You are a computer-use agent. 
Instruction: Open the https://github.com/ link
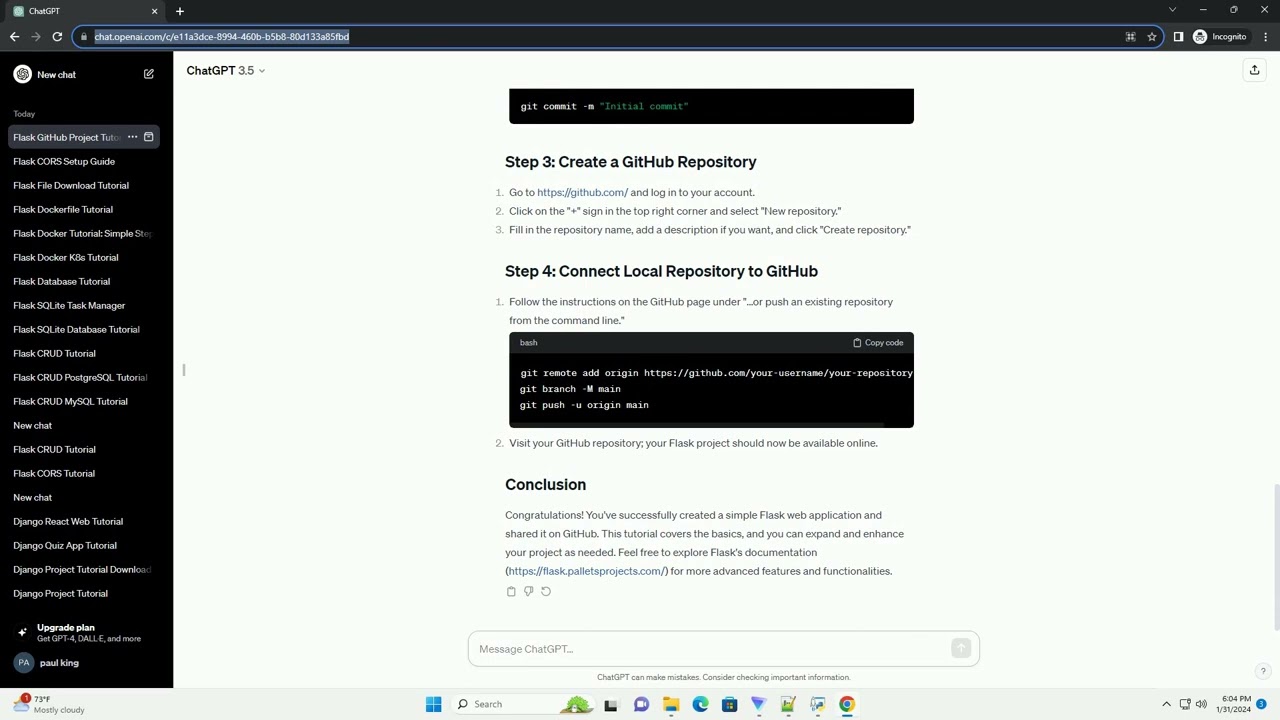[582, 192]
